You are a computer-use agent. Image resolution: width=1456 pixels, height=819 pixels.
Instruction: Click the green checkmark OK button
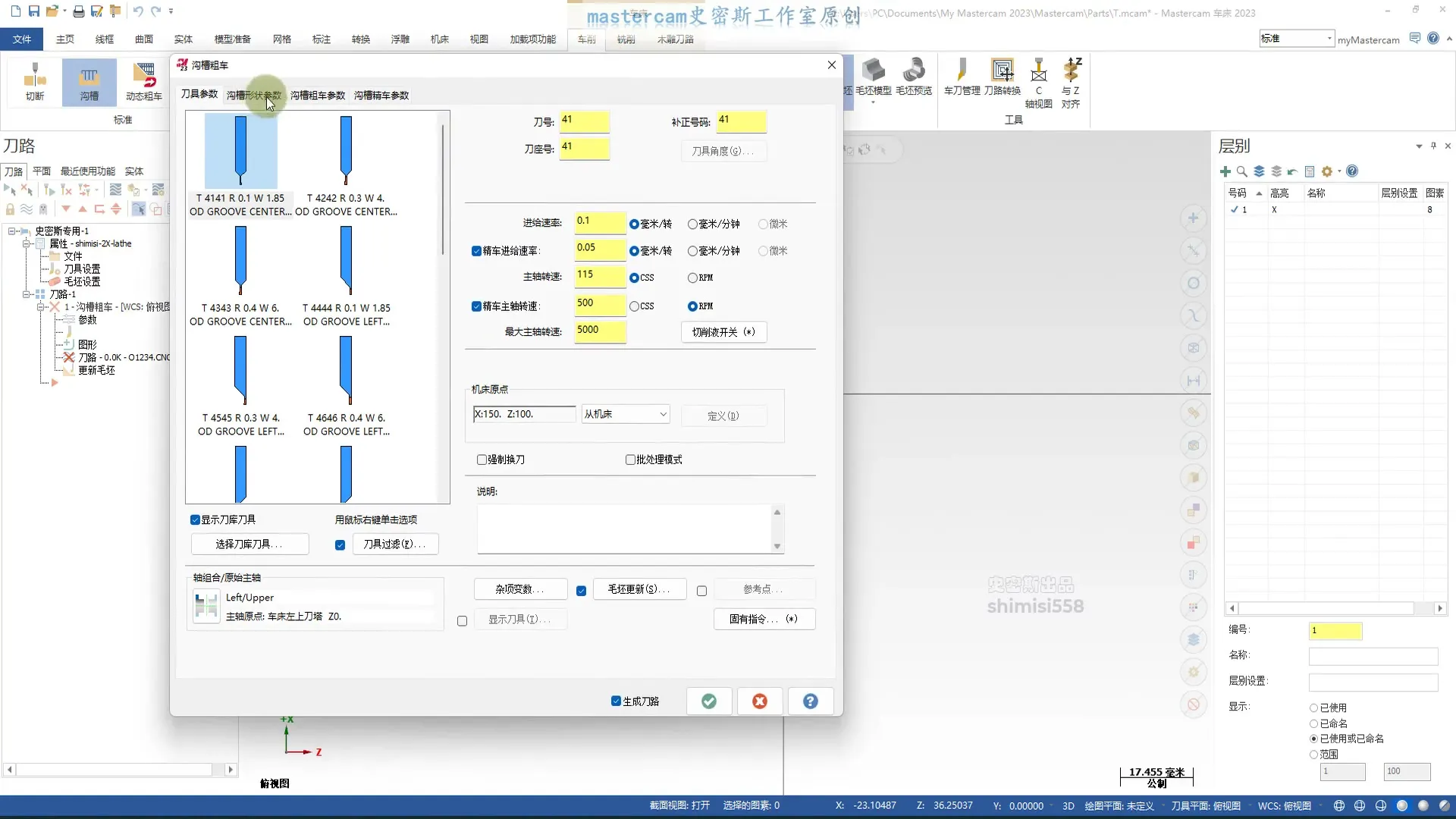(709, 701)
